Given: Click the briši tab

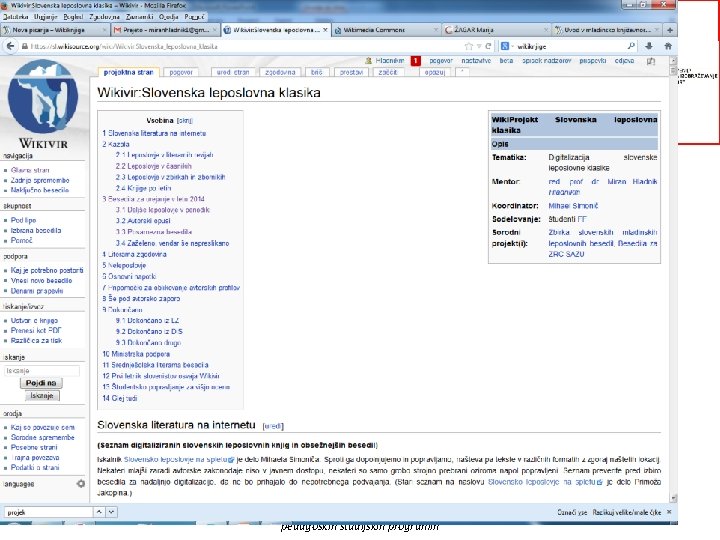Looking at the screenshot, I should coord(317,72).
